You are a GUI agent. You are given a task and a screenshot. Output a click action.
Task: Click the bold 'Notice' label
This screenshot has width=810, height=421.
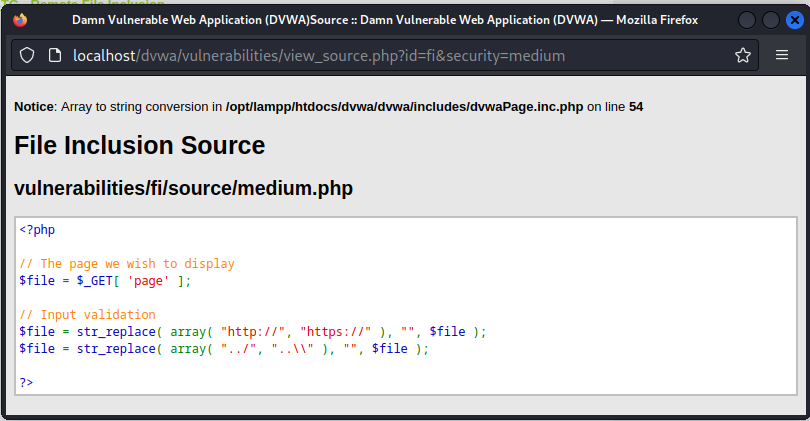click(34, 107)
